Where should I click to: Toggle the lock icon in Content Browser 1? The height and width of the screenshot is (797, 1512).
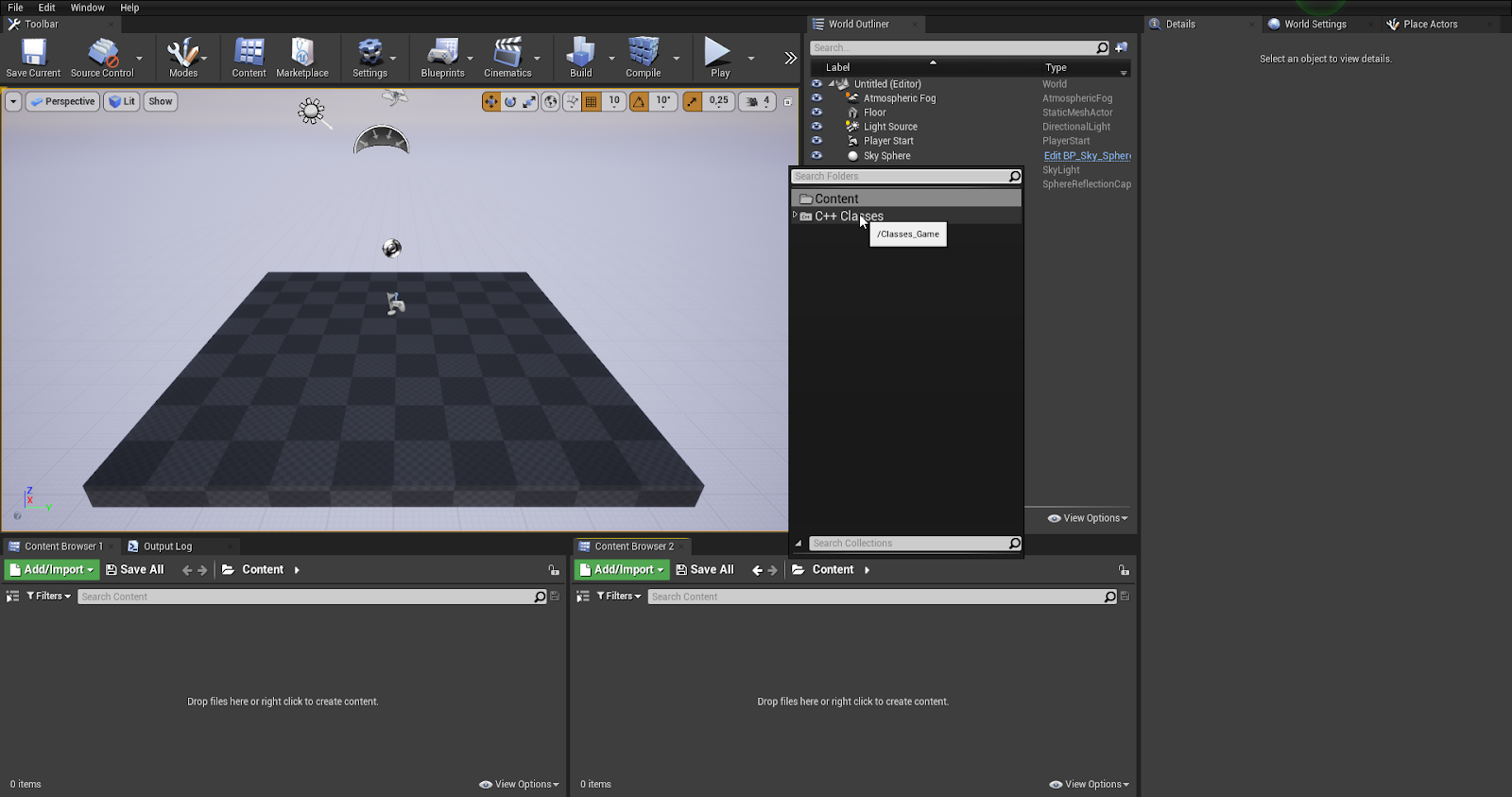554,570
